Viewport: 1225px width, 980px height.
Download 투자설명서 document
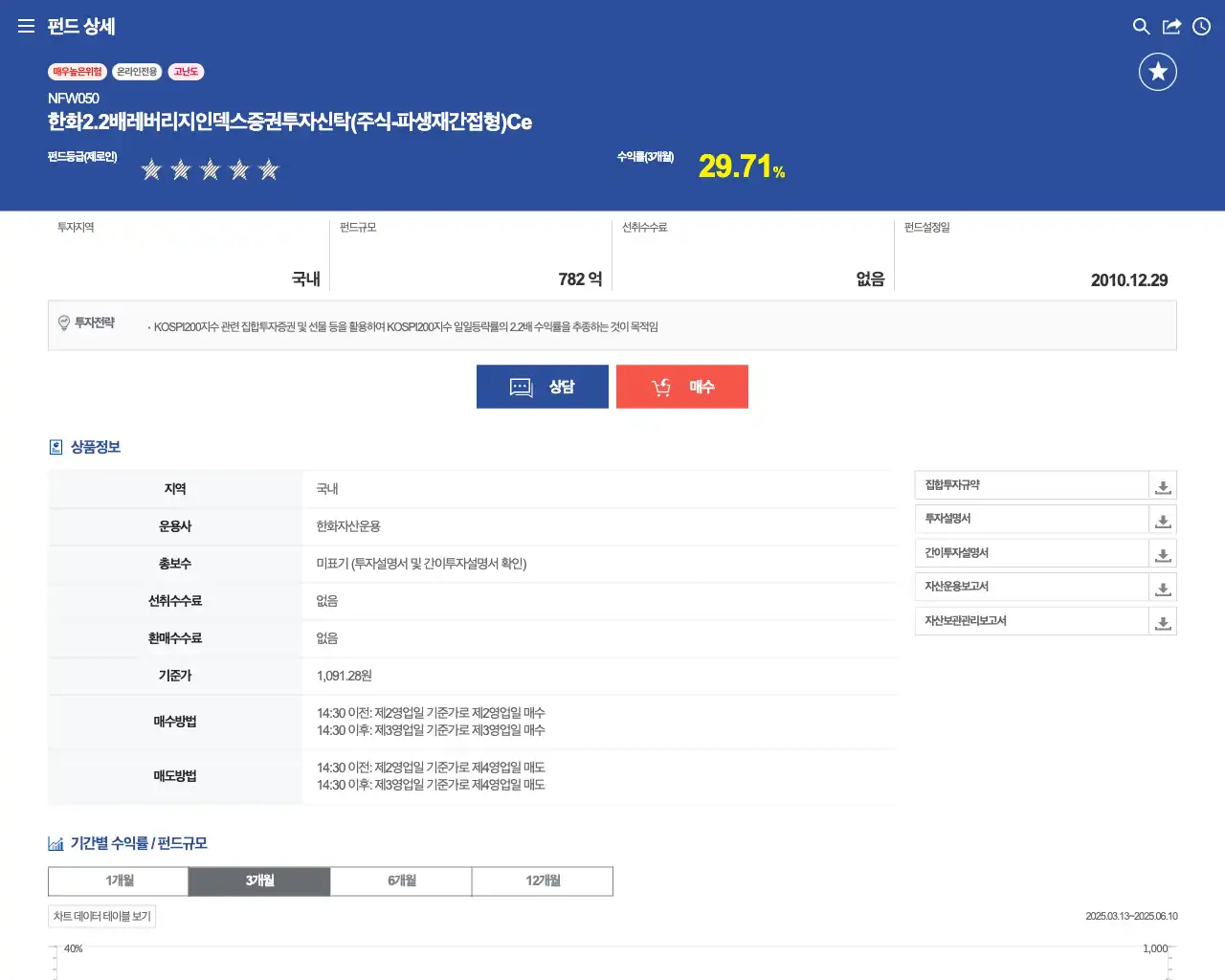coord(1163,520)
